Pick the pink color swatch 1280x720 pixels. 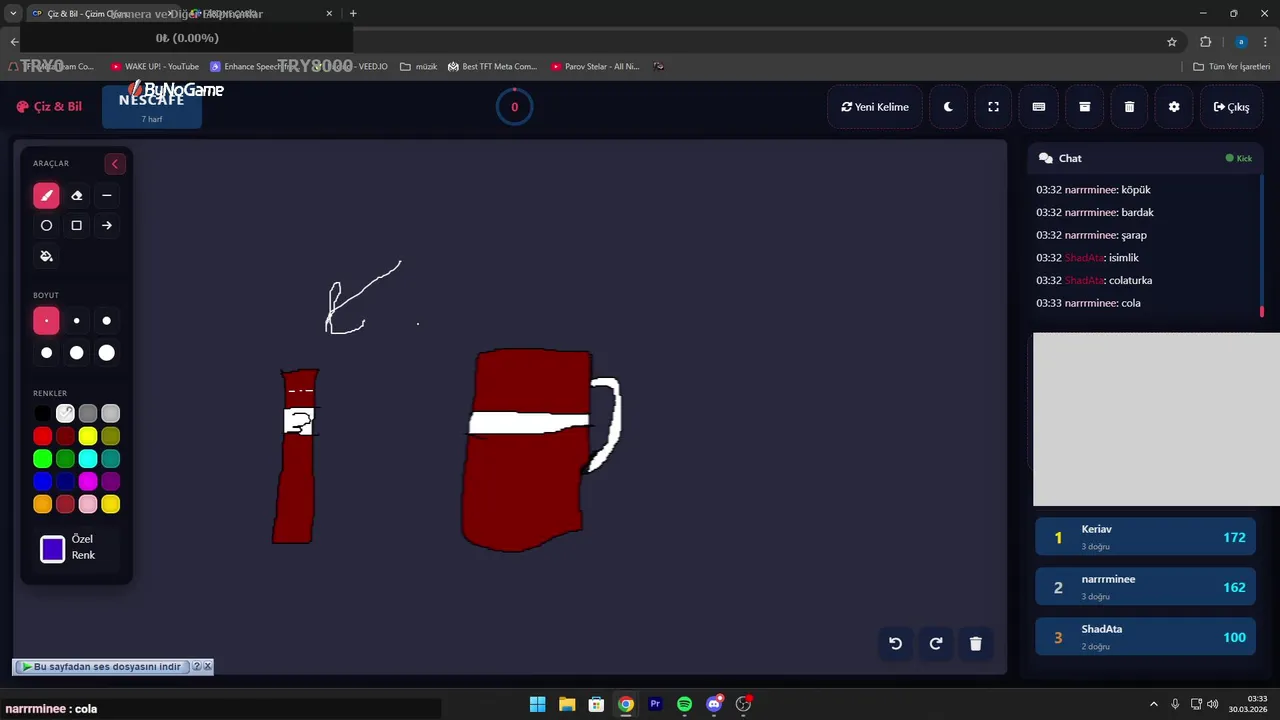88,505
